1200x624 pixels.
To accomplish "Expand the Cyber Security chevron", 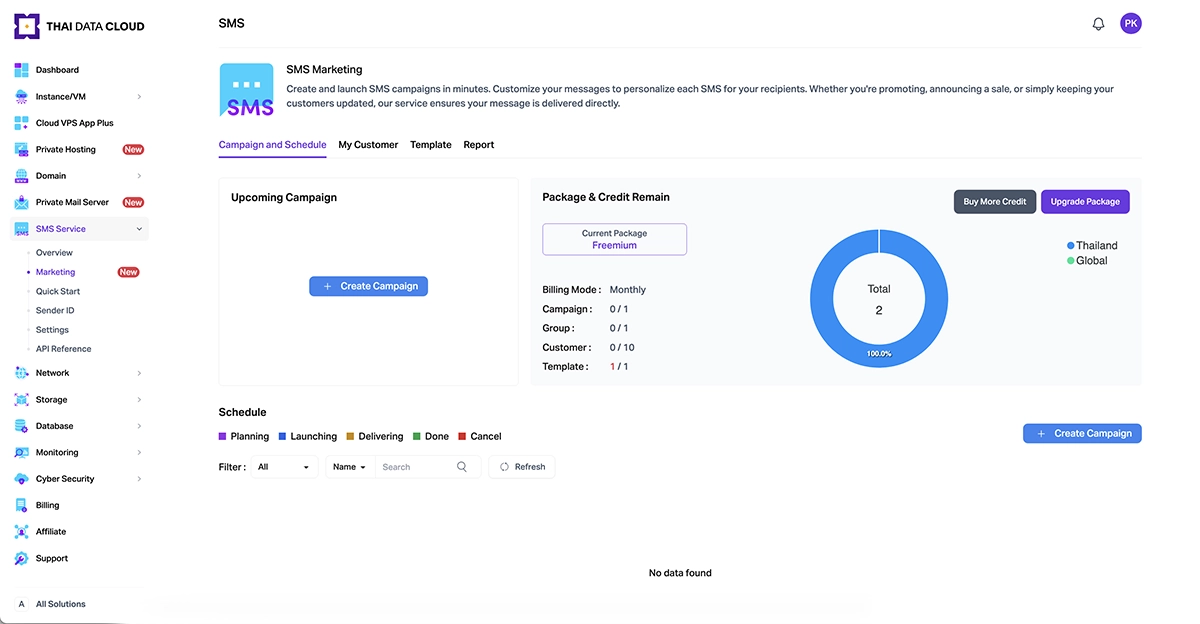I will coord(139,479).
